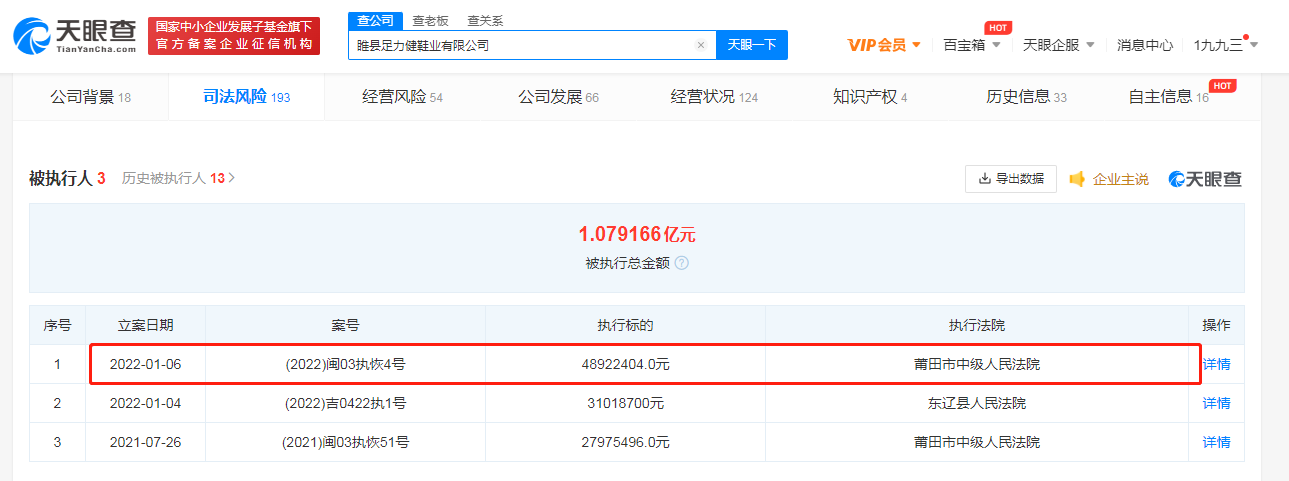Select the 司法风险 tab
The width and height of the screenshot is (1289, 481).
246,97
